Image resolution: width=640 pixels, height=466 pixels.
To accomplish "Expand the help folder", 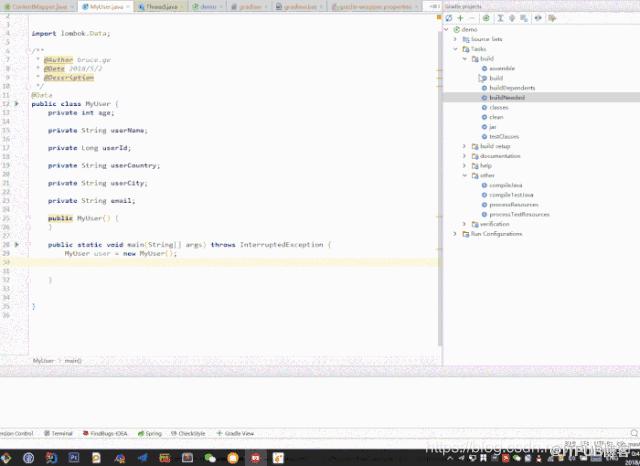I will [x=464, y=166].
